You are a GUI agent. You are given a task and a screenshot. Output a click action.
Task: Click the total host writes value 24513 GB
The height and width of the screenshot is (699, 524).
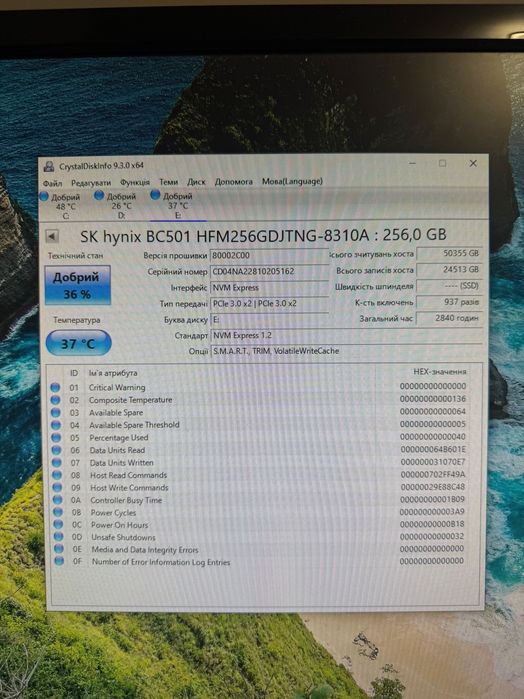[449, 269]
